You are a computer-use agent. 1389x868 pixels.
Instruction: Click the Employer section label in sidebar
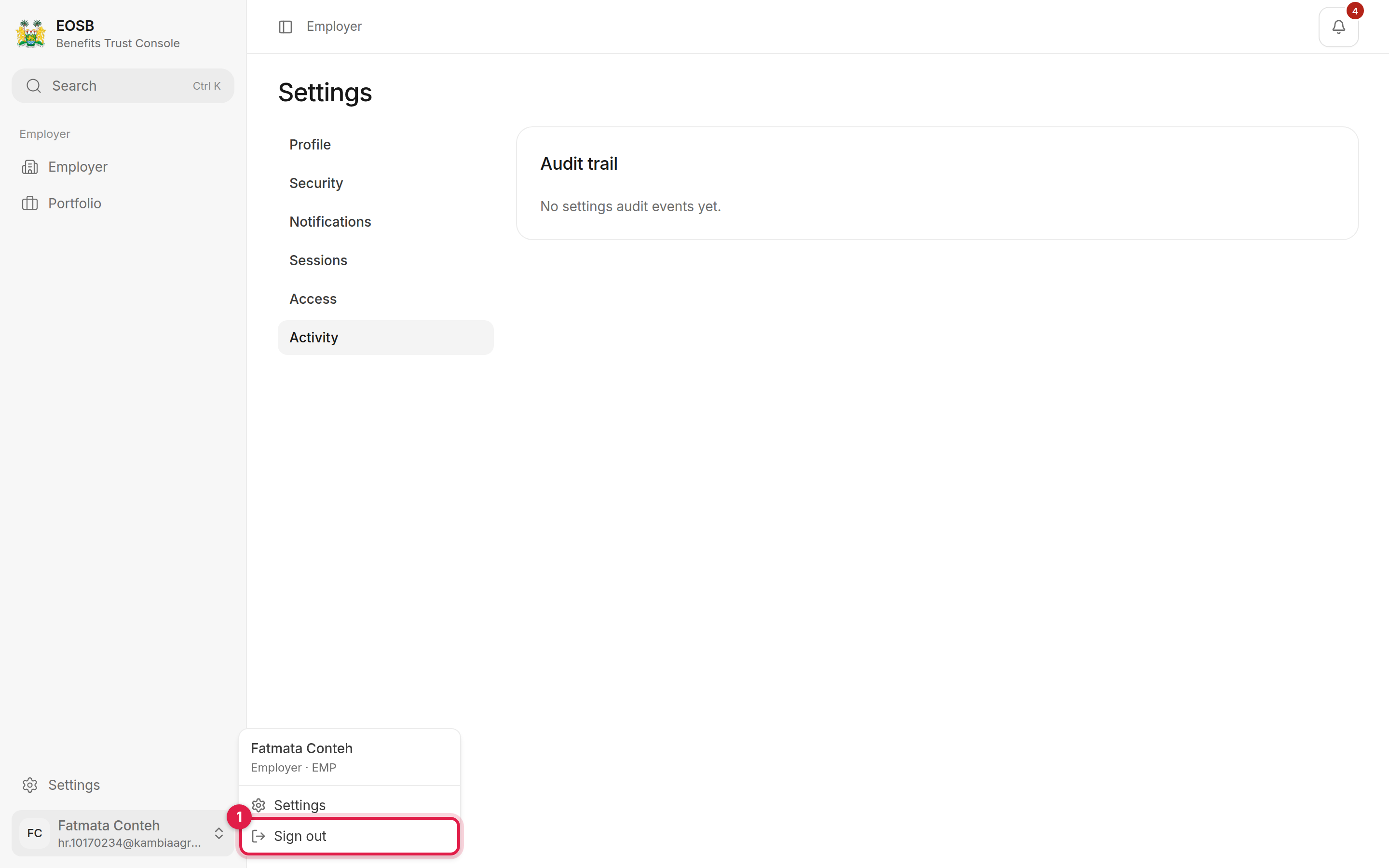coord(45,134)
